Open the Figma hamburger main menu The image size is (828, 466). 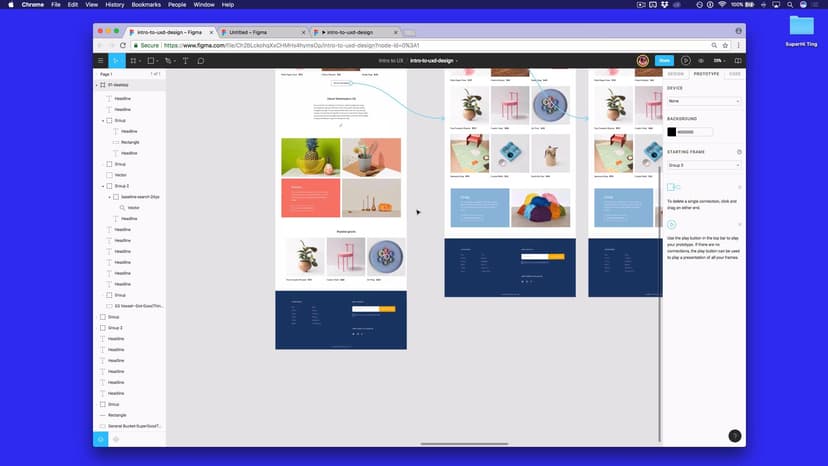pyautogui.click(x=101, y=61)
